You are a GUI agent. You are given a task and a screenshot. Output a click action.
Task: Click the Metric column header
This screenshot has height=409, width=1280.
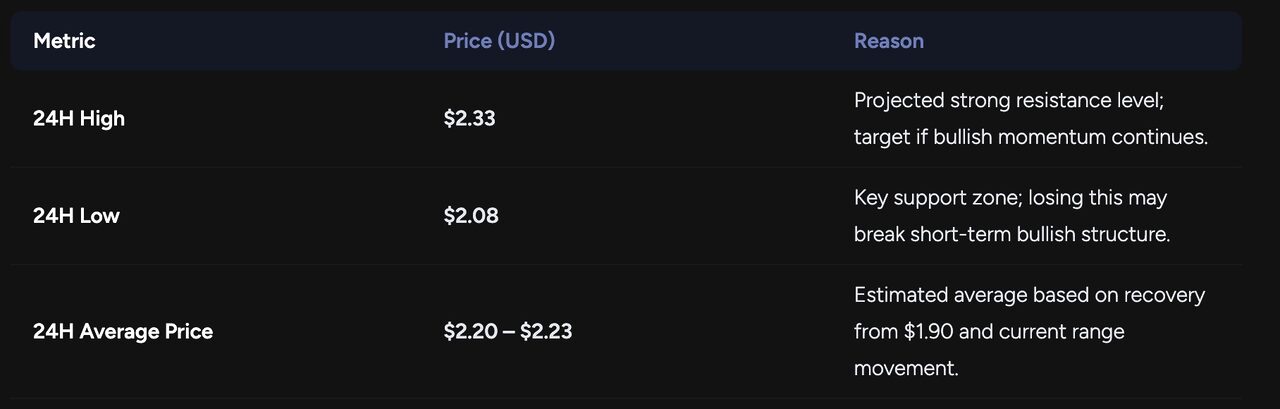[x=64, y=41]
